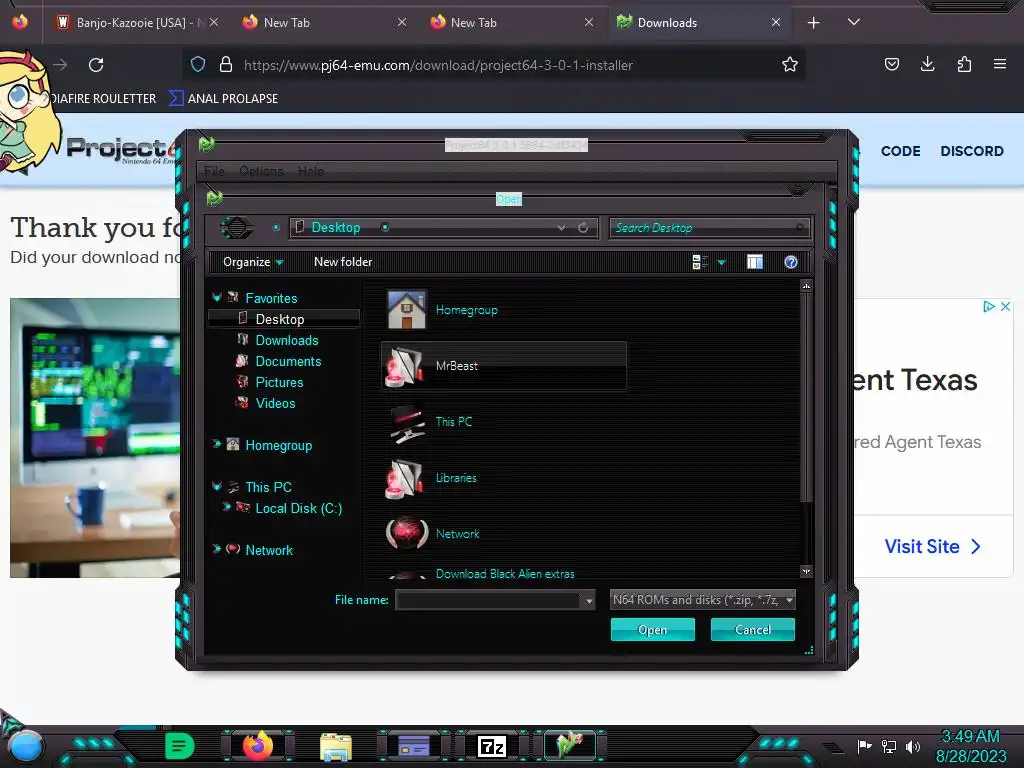The width and height of the screenshot is (1024, 768).
Task: Close the advertisement with X
Action: coord(1005,306)
